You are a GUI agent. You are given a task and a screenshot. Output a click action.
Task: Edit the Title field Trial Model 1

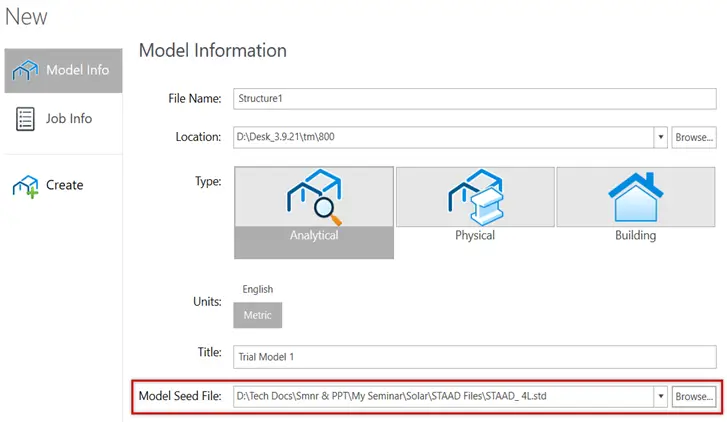coord(475,357)
